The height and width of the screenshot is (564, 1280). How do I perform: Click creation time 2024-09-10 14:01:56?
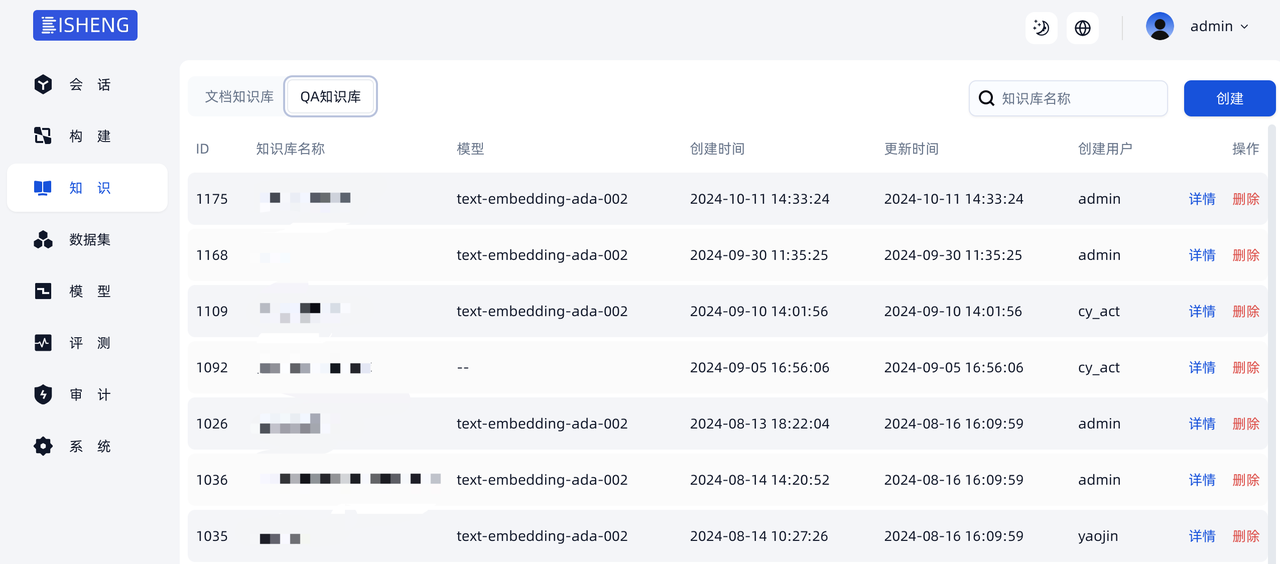759,311
